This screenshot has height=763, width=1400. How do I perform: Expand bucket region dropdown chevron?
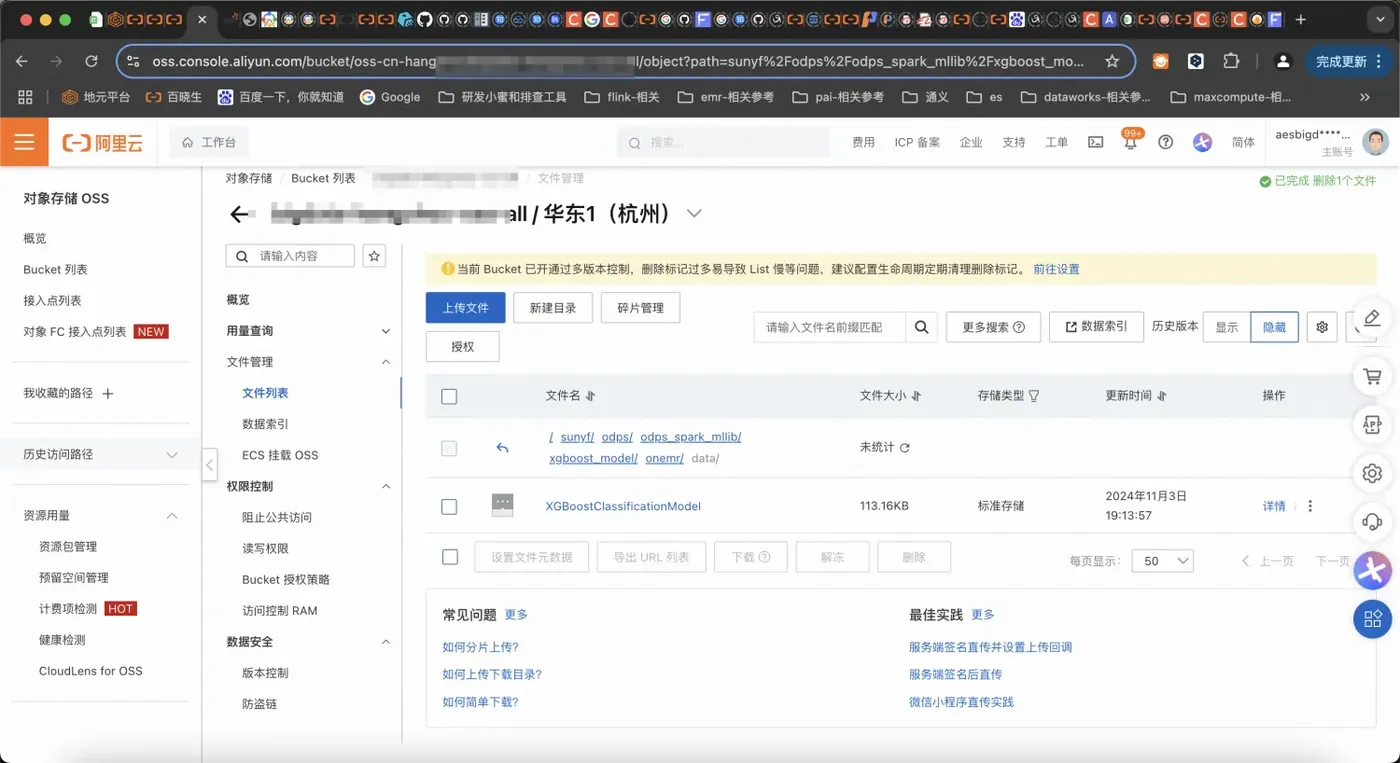coord(694,214)
